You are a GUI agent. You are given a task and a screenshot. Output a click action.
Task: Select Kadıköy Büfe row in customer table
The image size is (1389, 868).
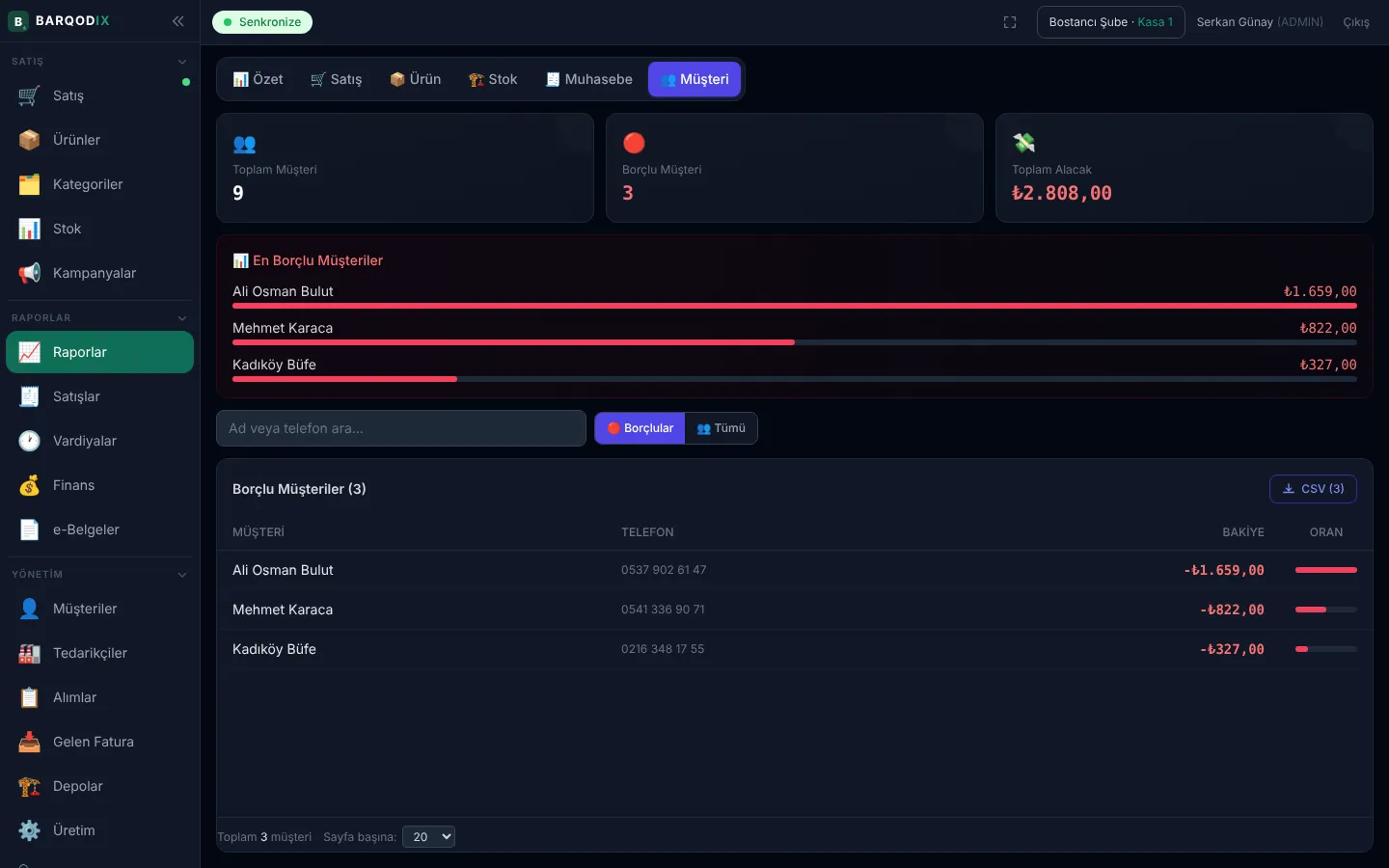pyautogui.click(x=795, y=649)
